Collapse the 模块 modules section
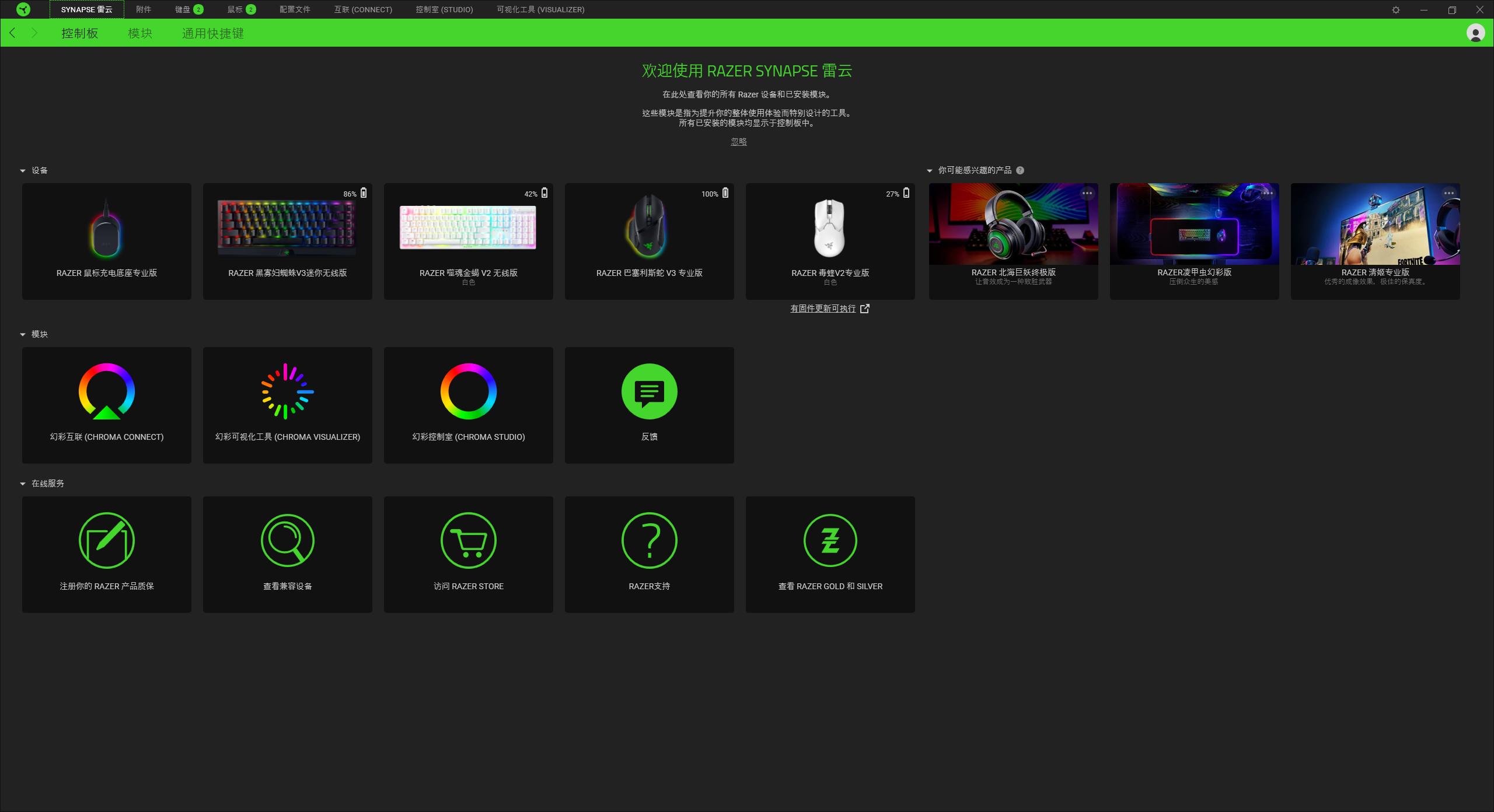 pos(23,335)
